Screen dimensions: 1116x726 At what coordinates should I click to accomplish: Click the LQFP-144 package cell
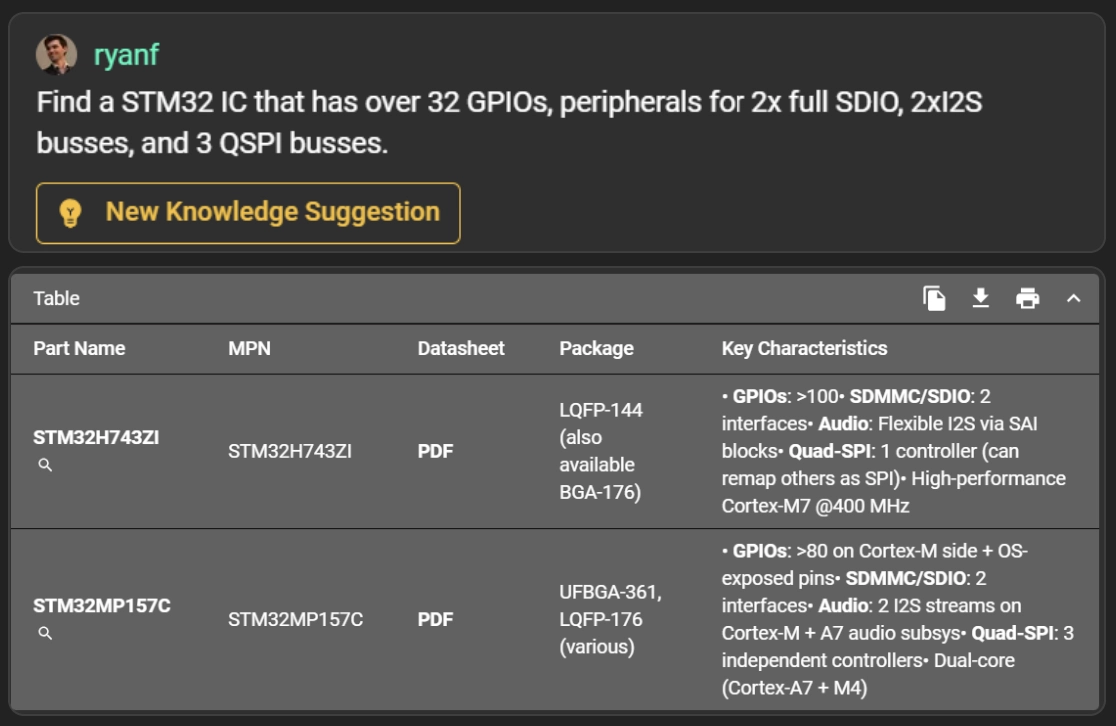point(601,409)
